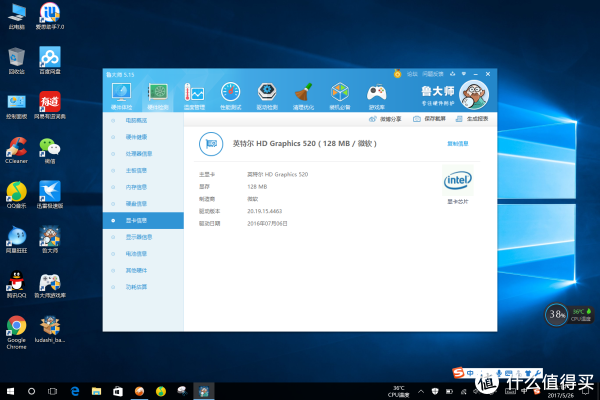Screen dimensions: 600x400
Task: Select 硬件检测 hardware detection tab
Action: pyautogui.click(x=158, y=96)
